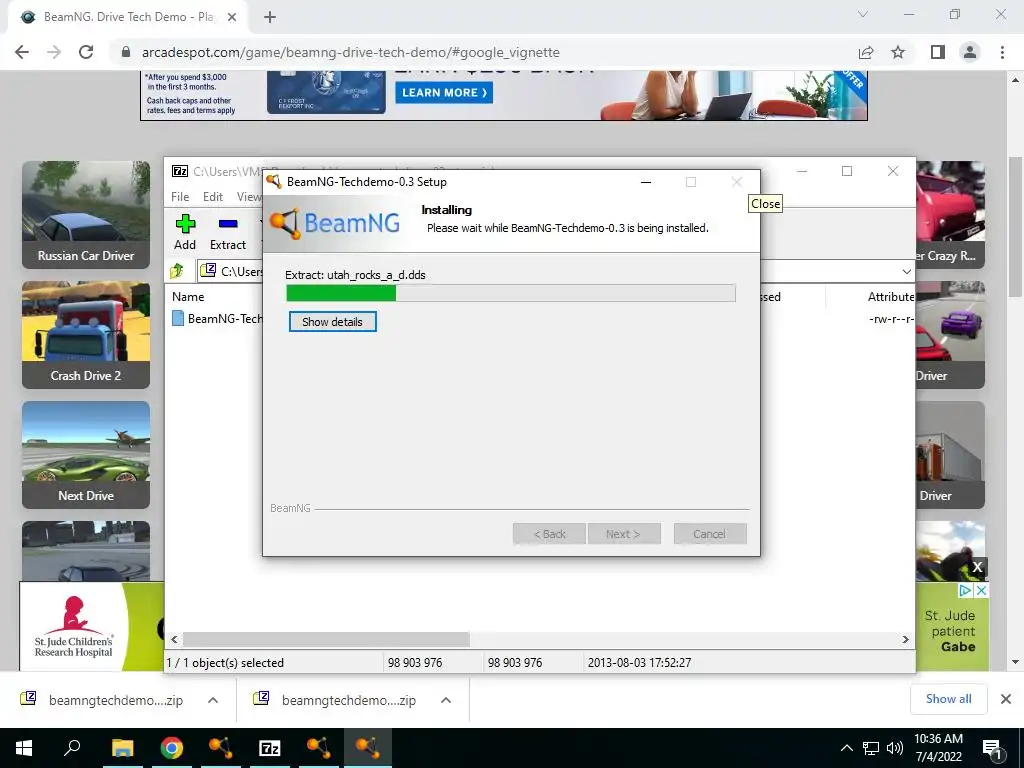
Task: Switch to Chrome in the taskbar
Action: pyautogui.click(x=172, y=748)
